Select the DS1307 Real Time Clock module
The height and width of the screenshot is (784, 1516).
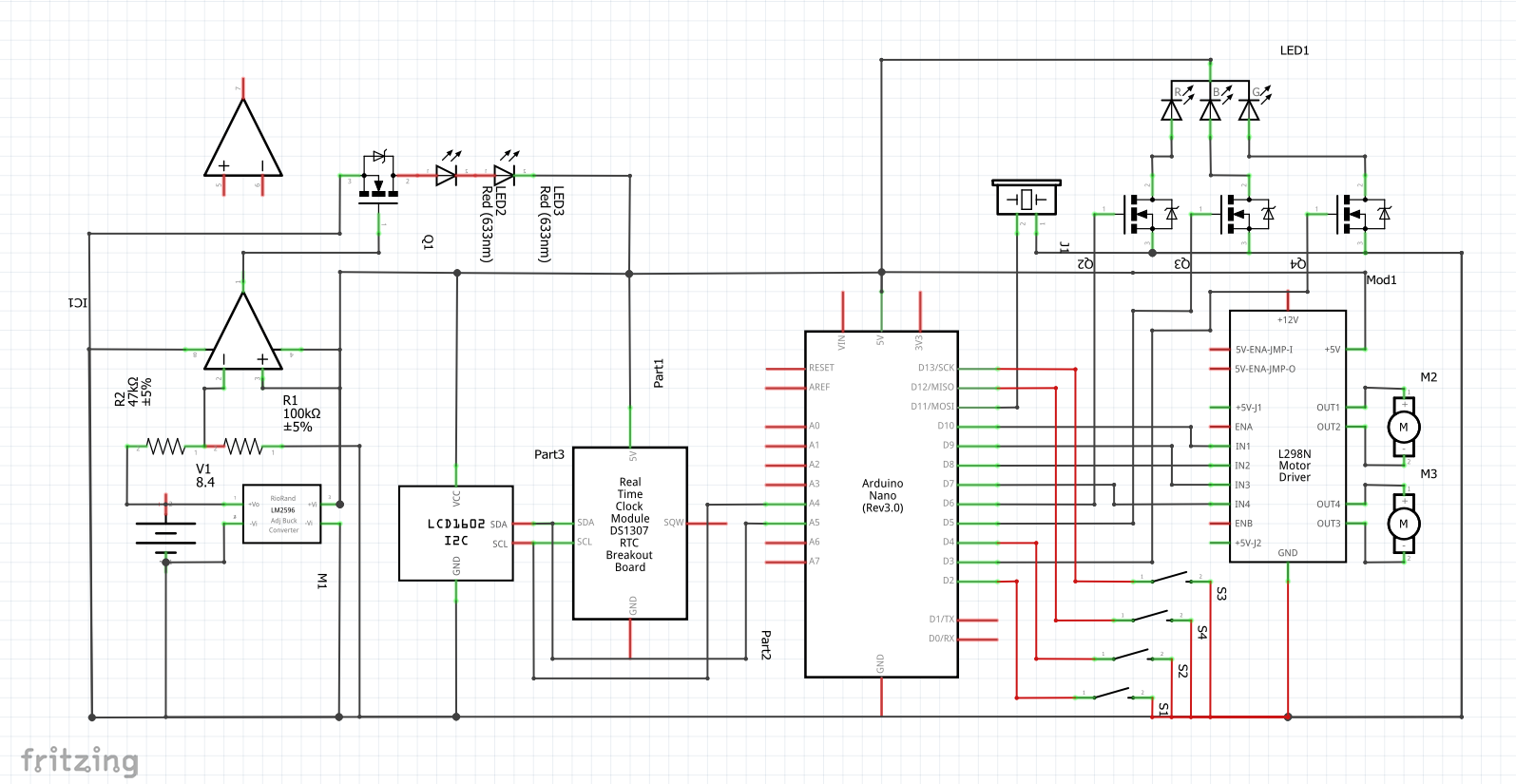tap(630, 533)
